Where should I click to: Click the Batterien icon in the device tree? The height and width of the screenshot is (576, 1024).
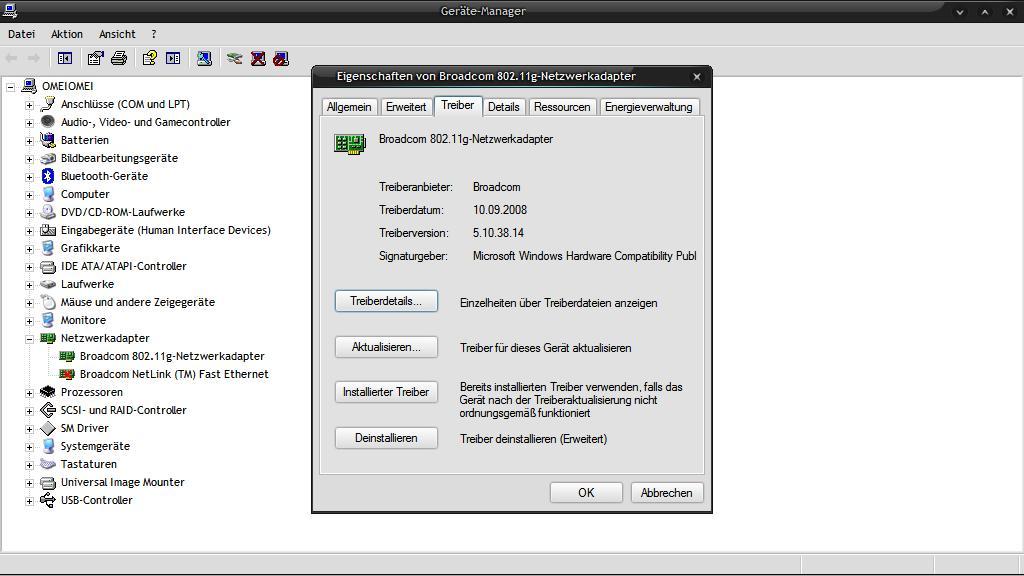pos(48,140)
